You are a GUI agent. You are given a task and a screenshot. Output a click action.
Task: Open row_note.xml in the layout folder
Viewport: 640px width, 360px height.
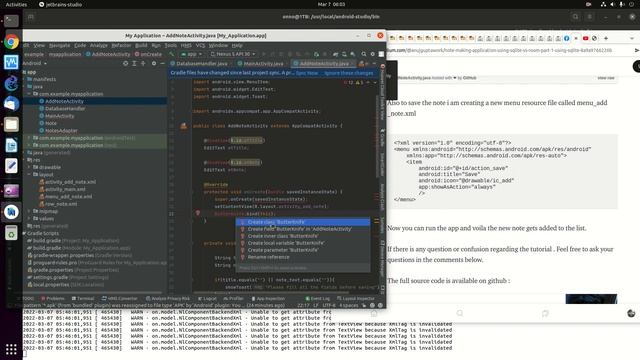[61, 204]
